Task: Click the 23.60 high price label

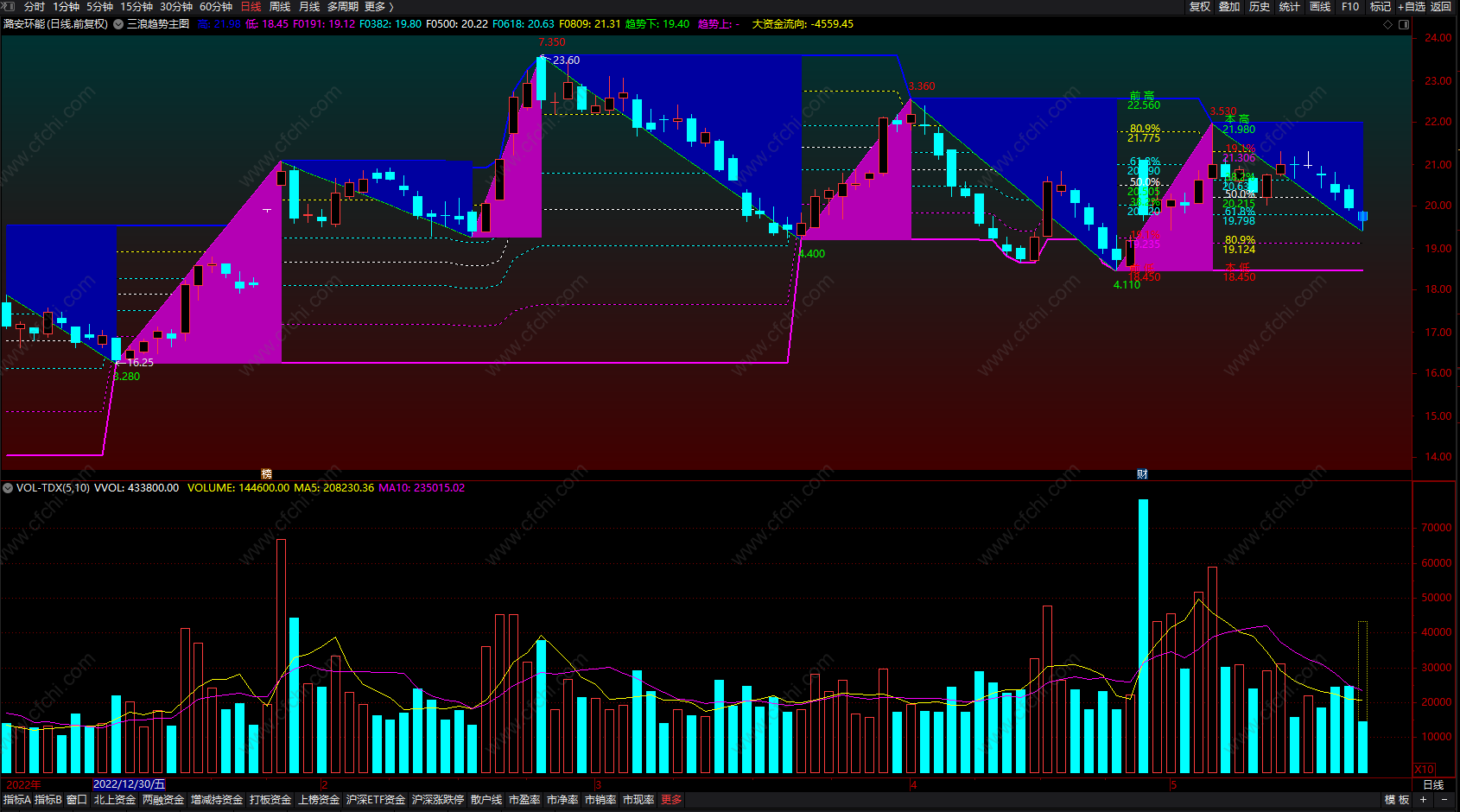Action: pos(567,60)
